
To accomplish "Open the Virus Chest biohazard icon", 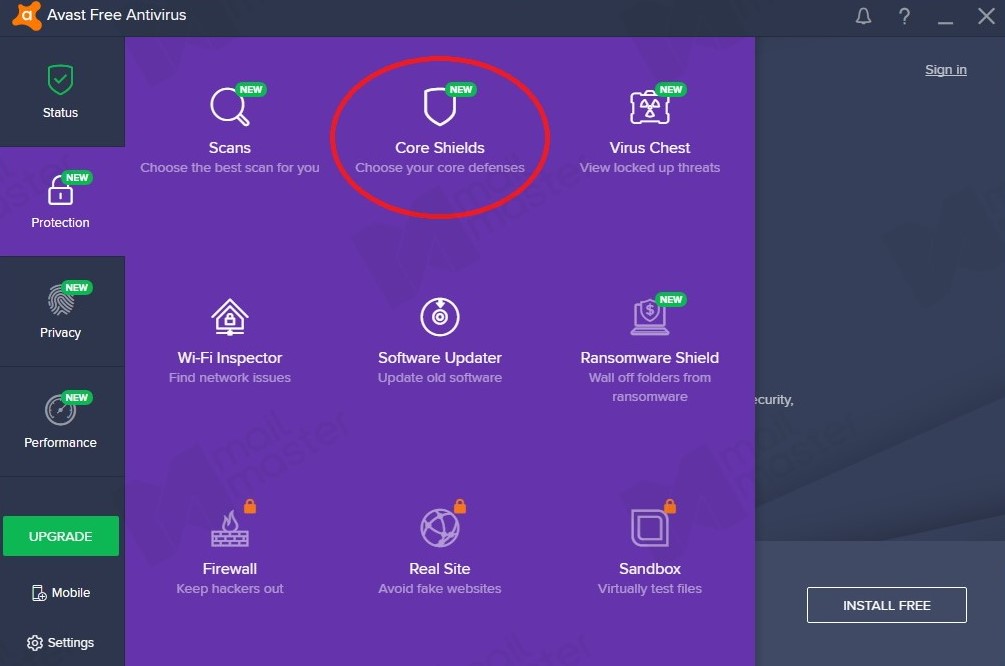I will click(649, 106).
